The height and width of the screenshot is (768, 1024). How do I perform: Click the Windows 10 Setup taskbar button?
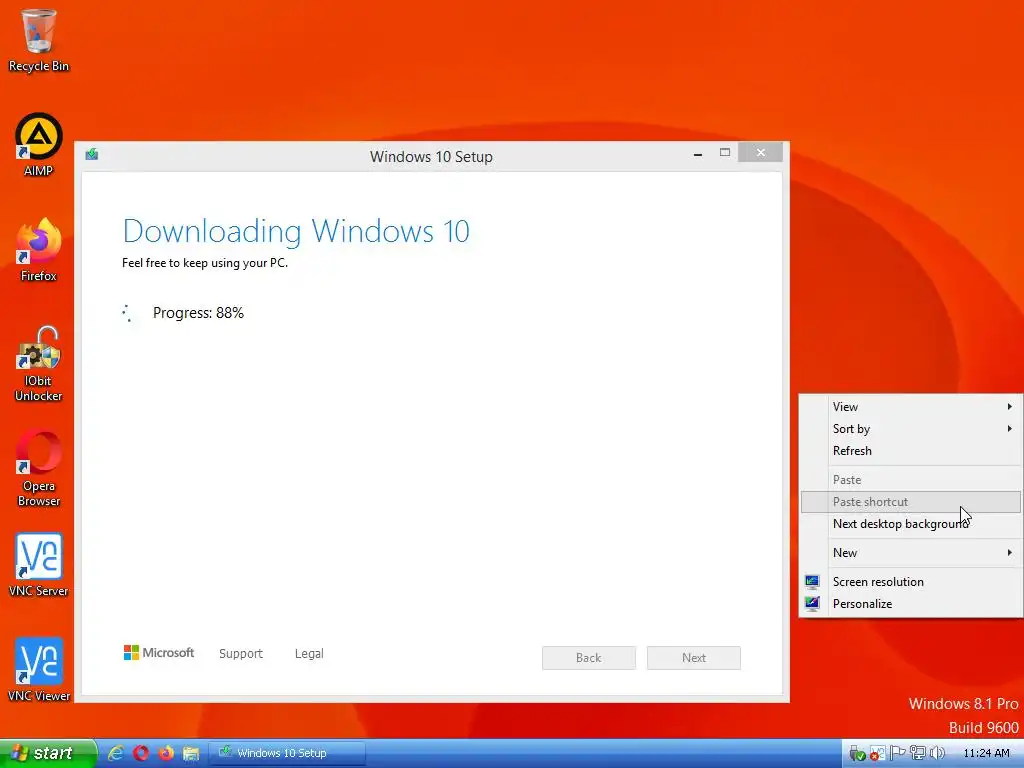[x=286, y=753]
